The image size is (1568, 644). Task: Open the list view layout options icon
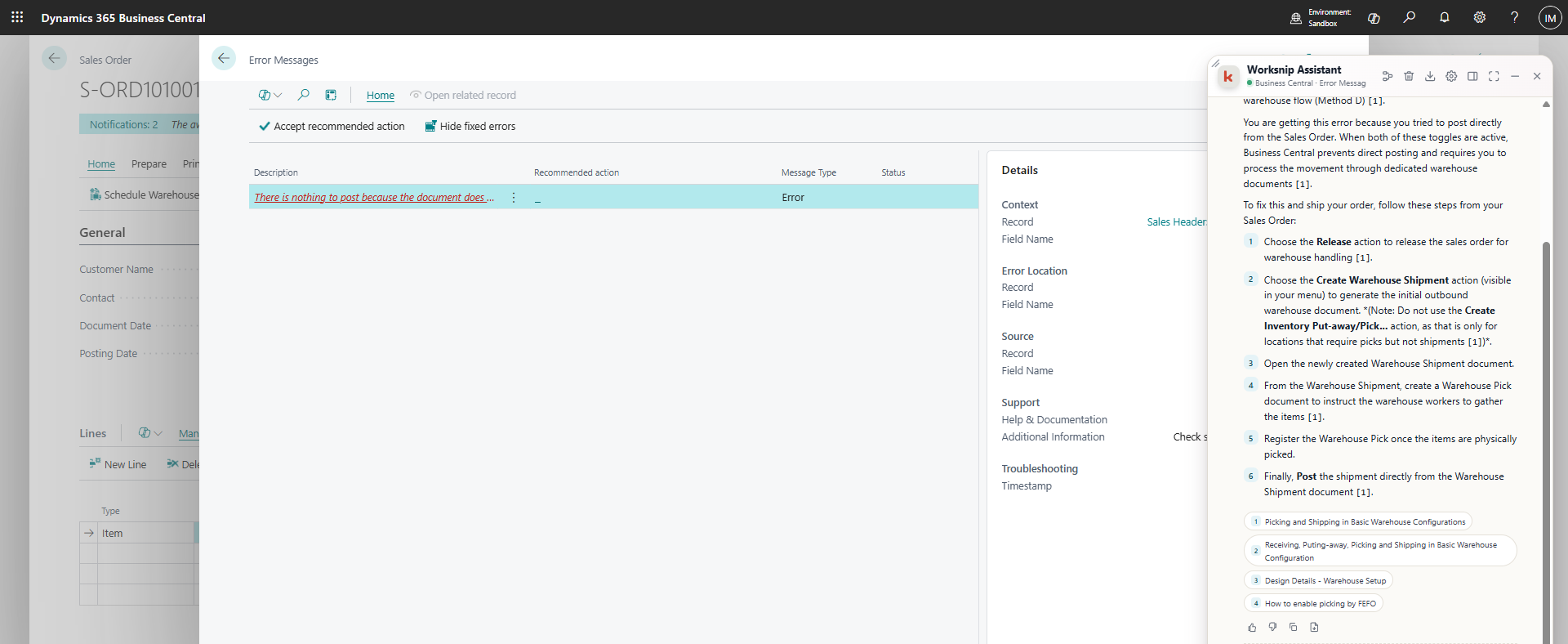[331, 95]
